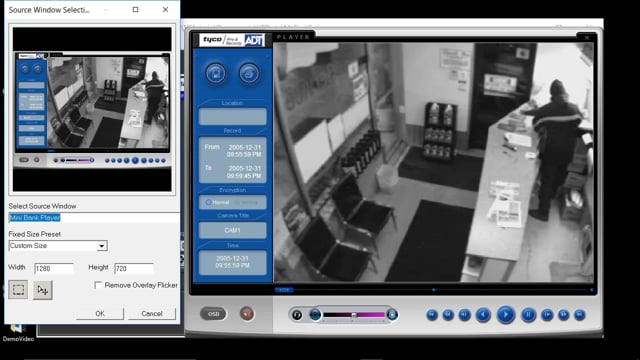Close the Source Window Selection dialog
Image resolution: width=640 pixels, height=360 pixels.
tap(165, 9)
